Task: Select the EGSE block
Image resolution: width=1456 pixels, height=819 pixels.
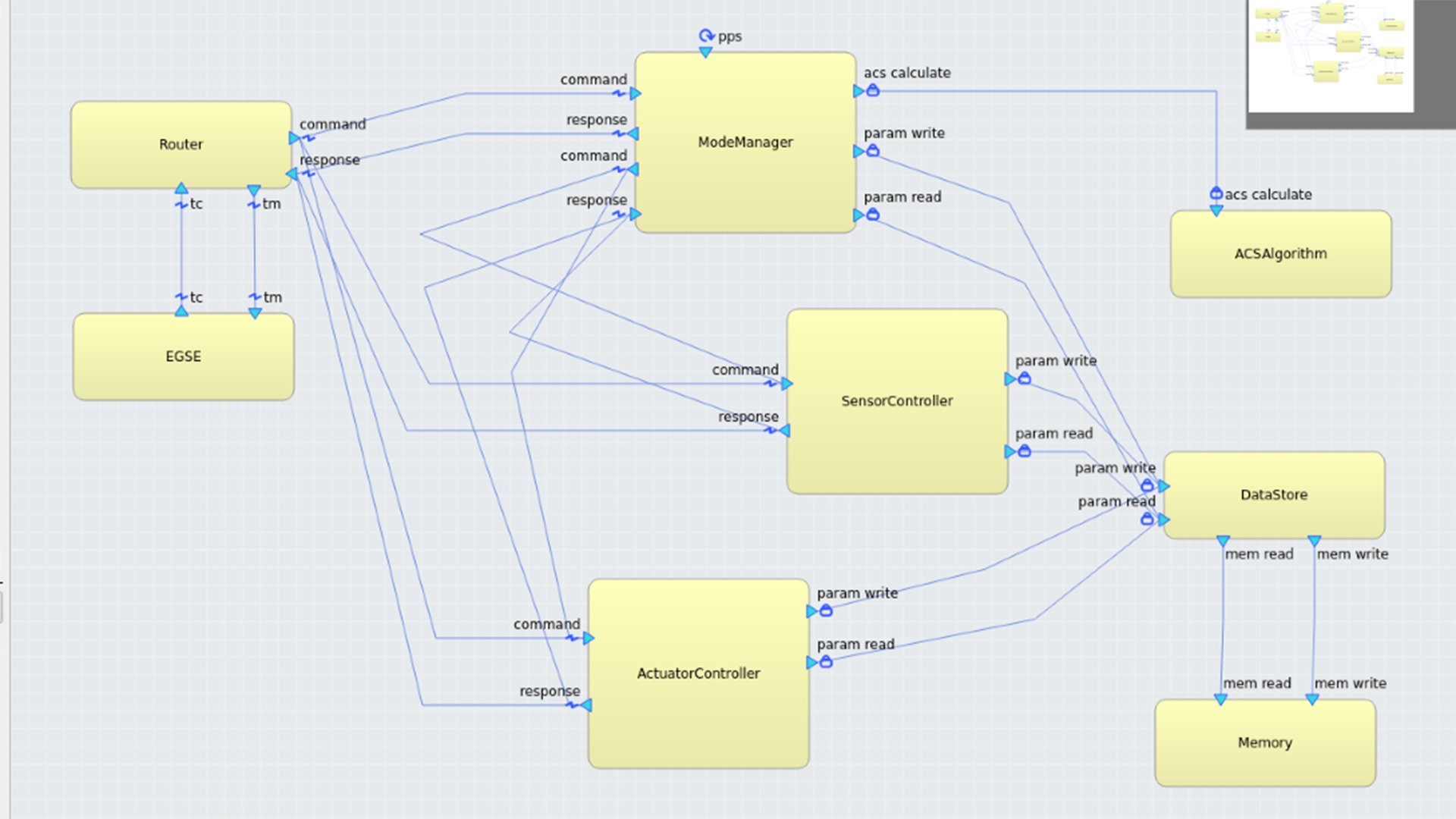Action: tap(183, 356)
